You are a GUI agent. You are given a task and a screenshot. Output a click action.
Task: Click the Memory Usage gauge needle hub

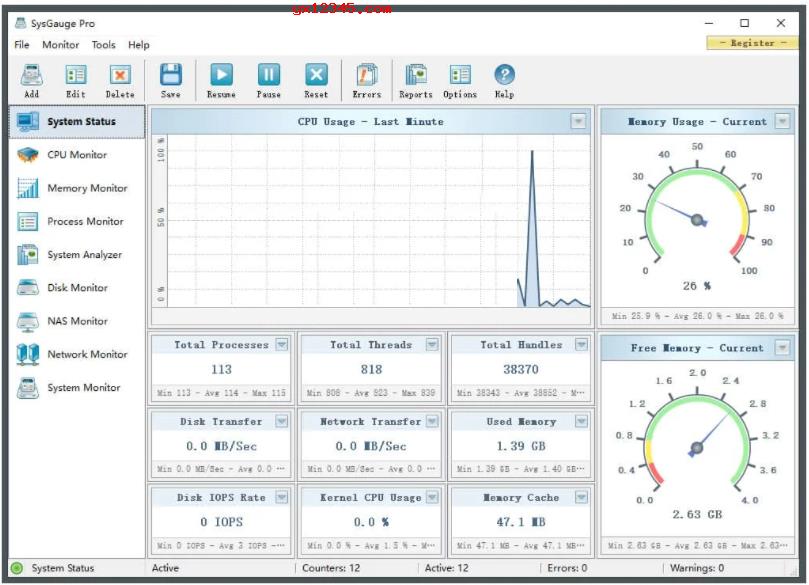[698, 220]
